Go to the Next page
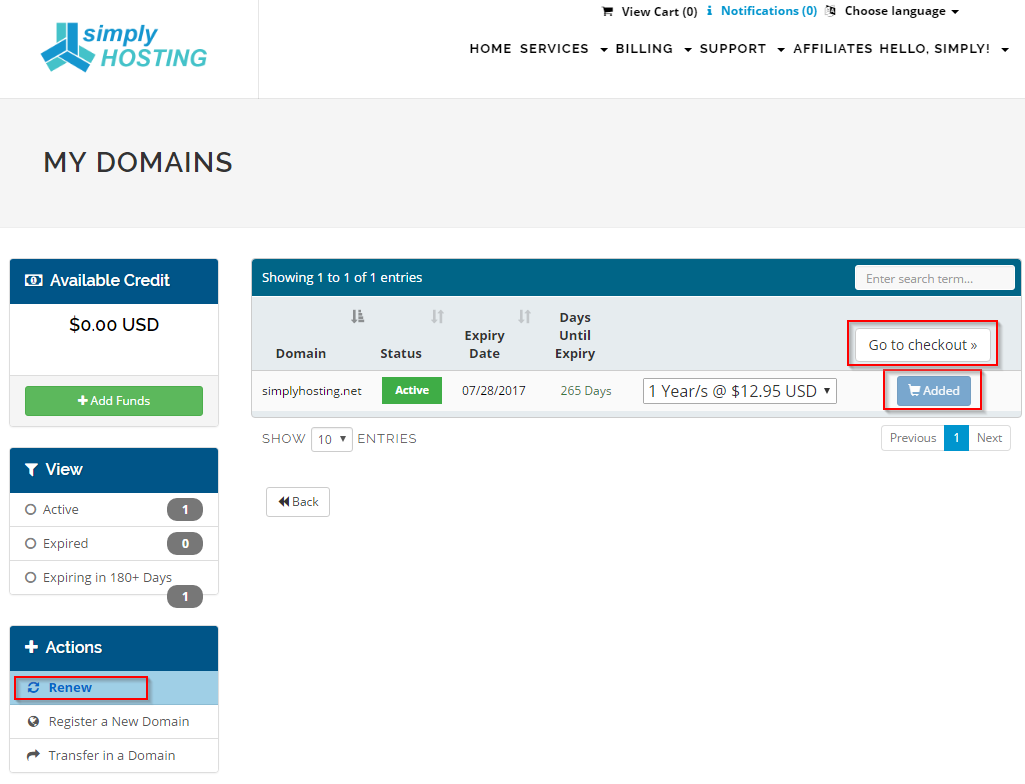 (989, 438)
